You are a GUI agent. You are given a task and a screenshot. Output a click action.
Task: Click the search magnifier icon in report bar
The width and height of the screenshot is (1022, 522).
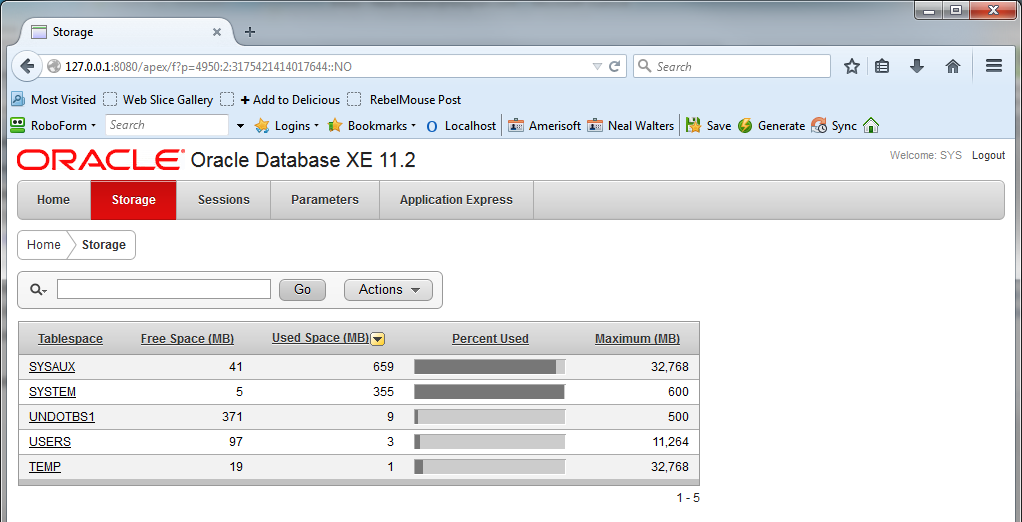pos(38,290)
